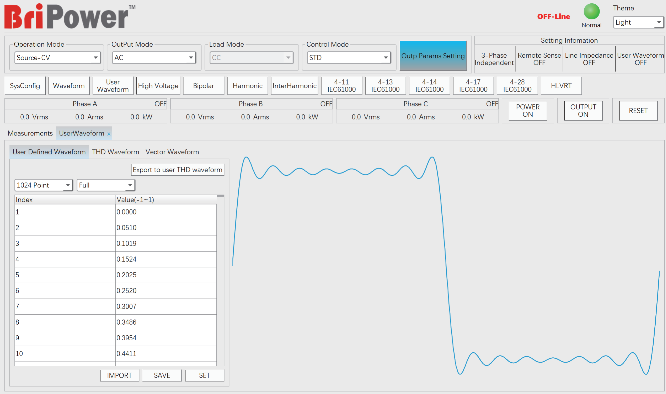Image resolution: width=666 pixels, height=394 pixels.
Task: Click the Index column header
Action: [65, 200]
